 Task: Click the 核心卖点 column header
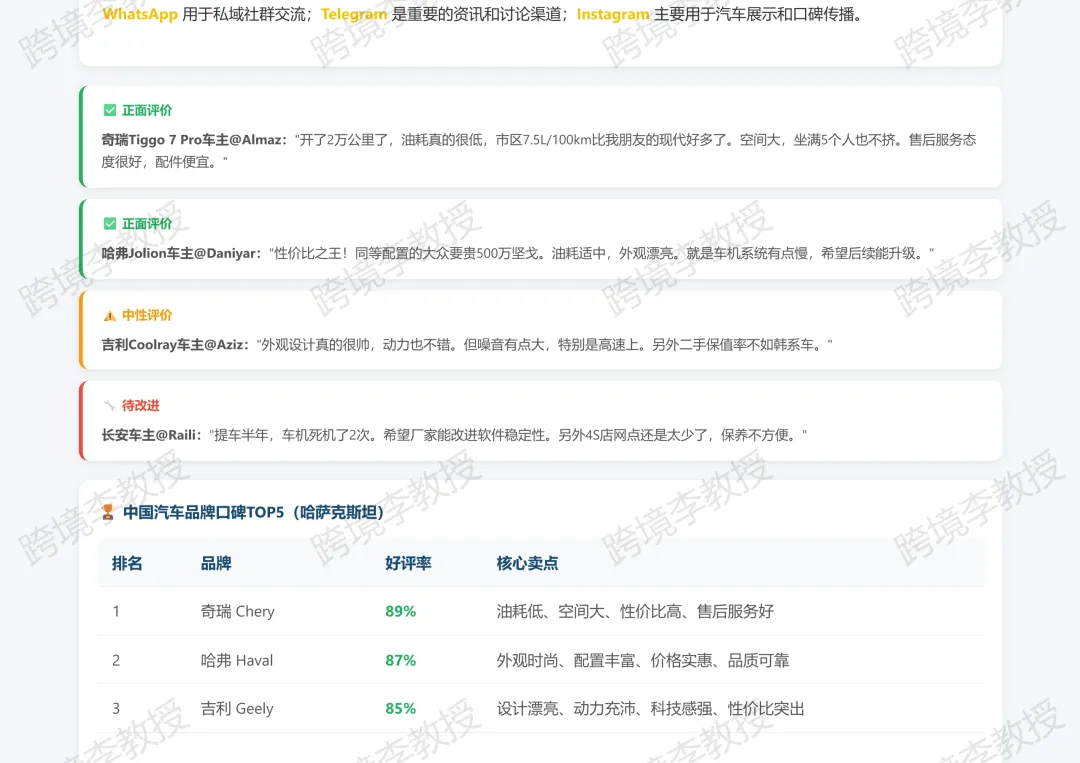pyautogui.click(x=528, y=563)
